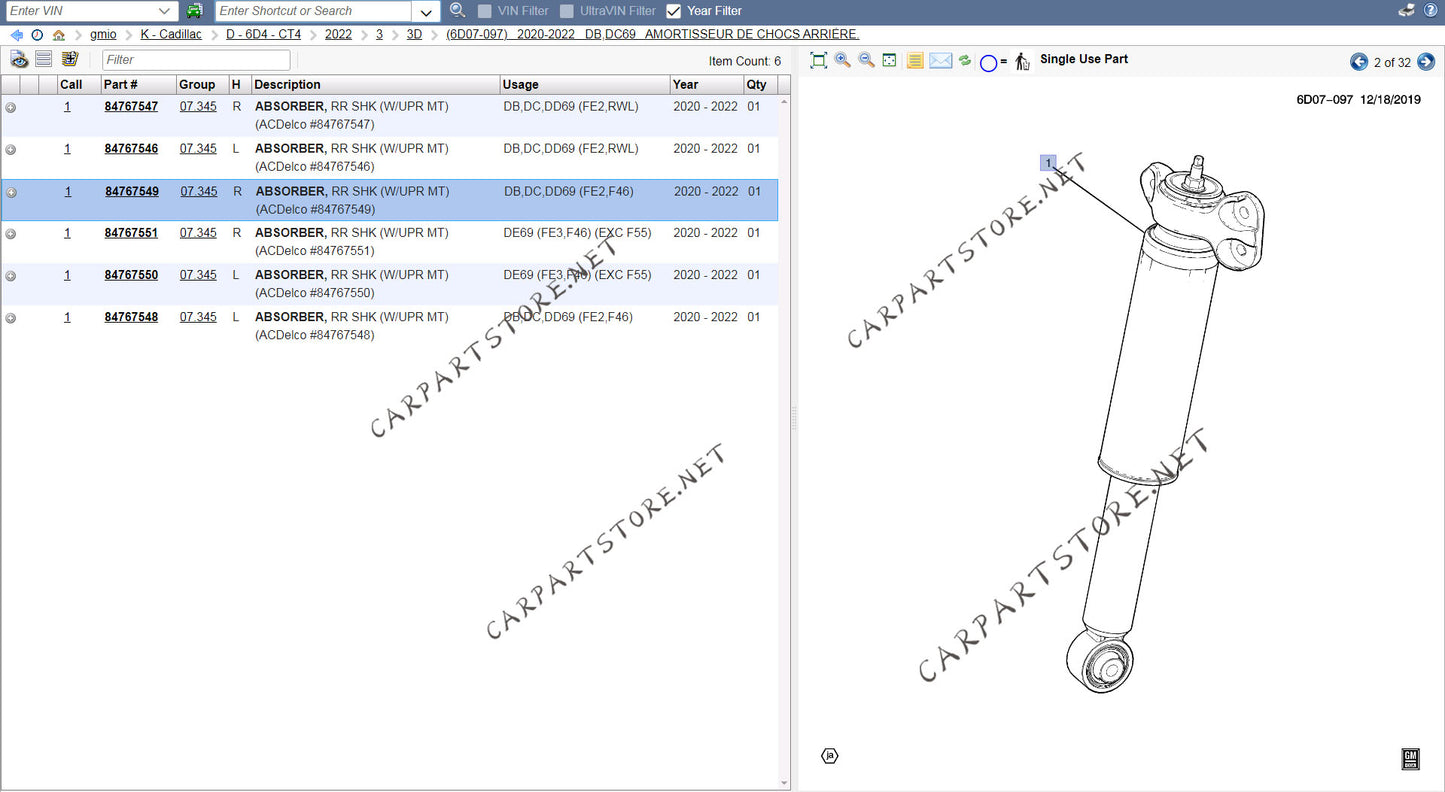Print the page using the printer icon
1445x792 pixels.
1406,11
